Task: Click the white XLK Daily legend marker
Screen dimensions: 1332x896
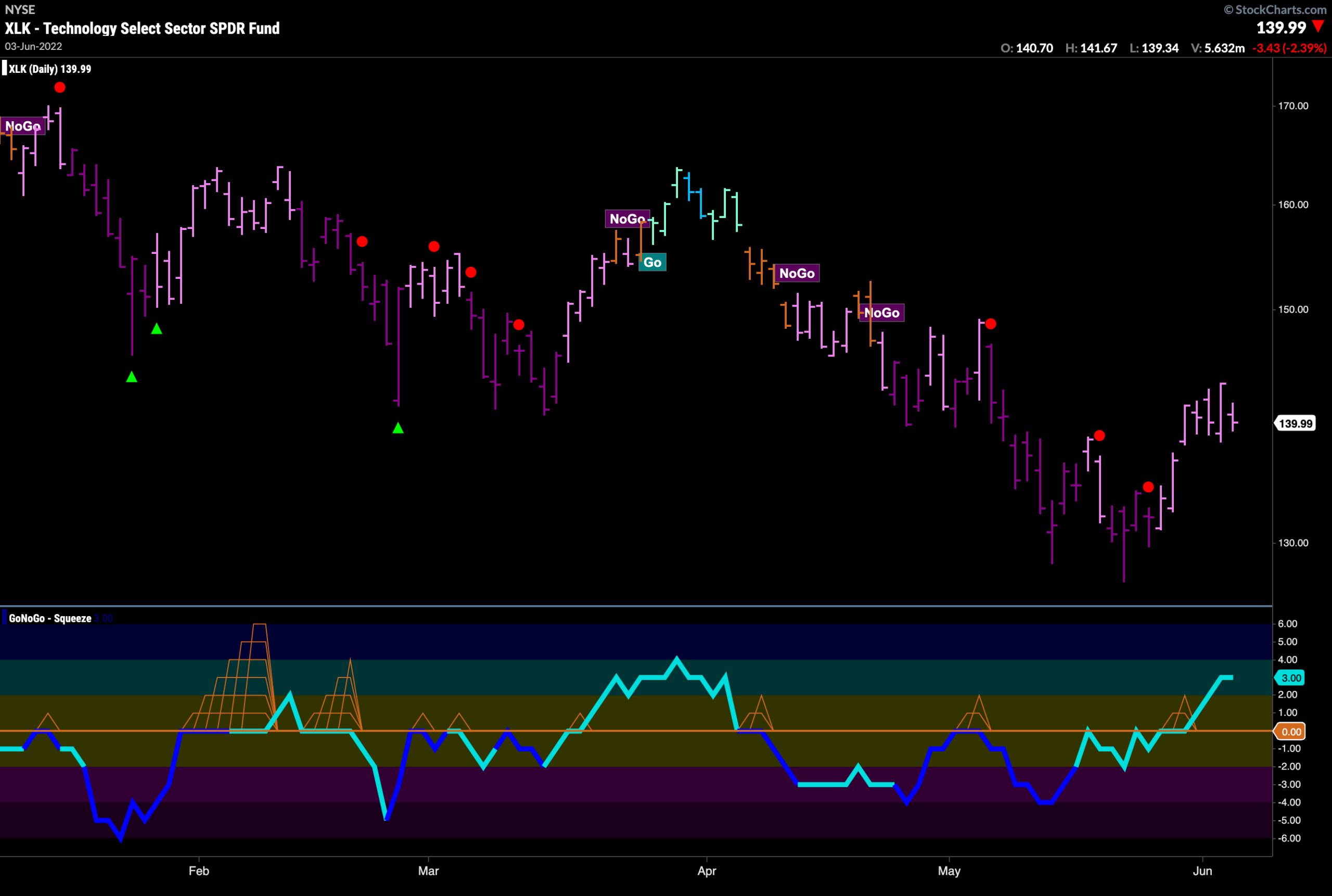Action: 5,69
